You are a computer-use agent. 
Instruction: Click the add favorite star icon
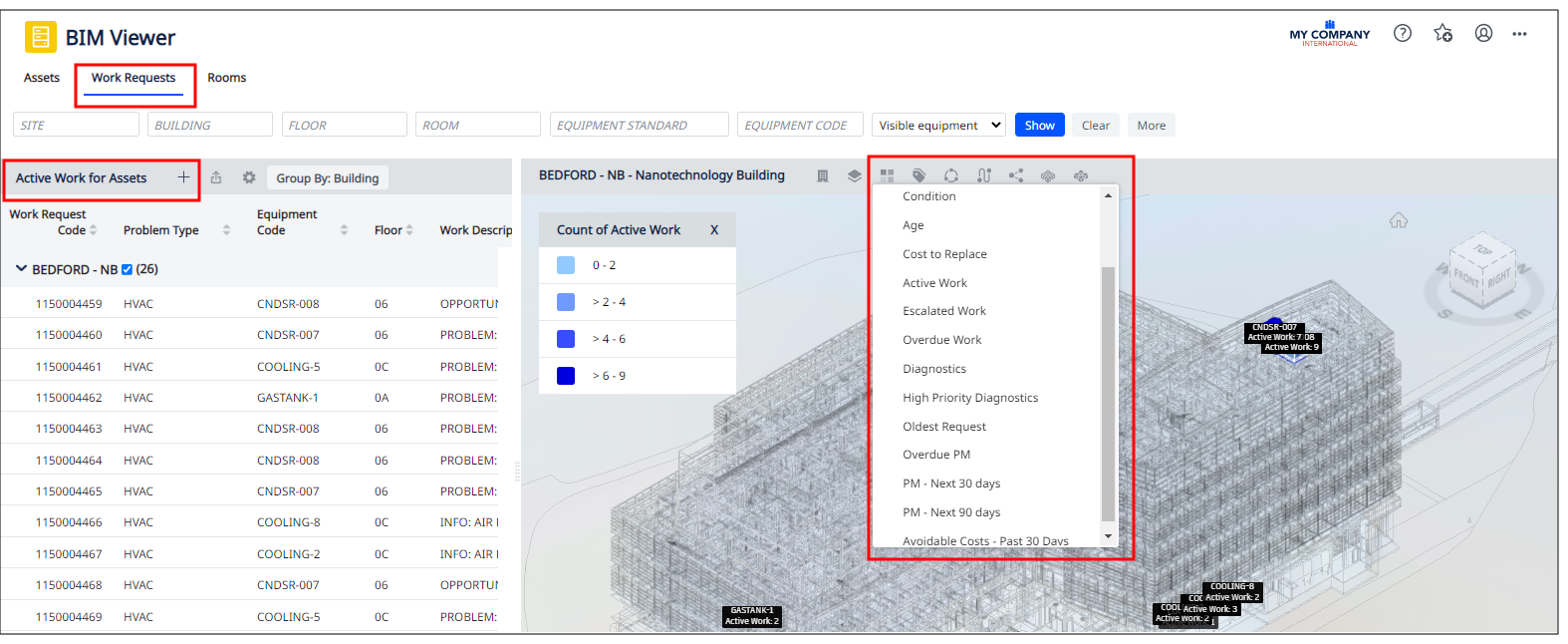click(1442, 34)
